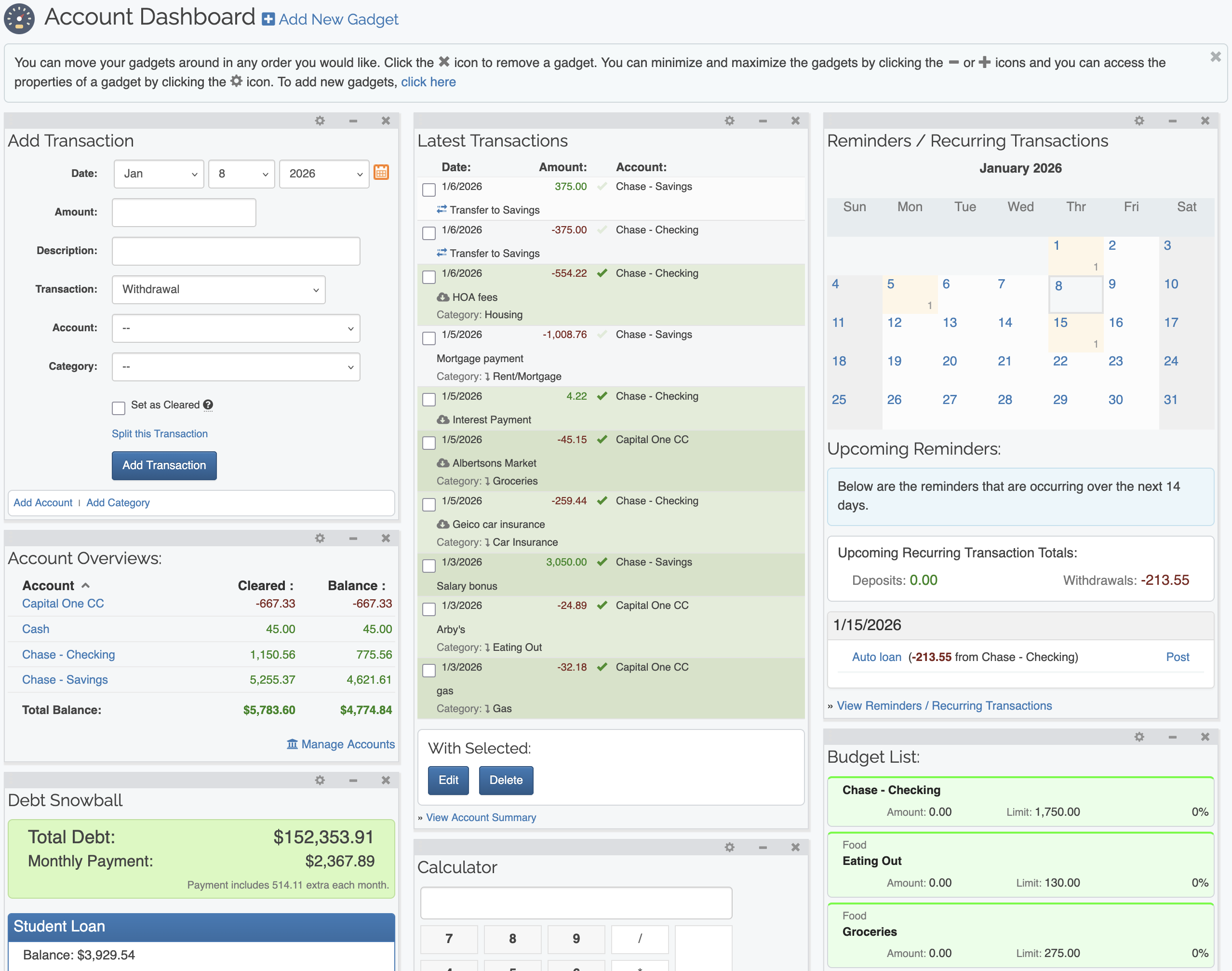This screenshot has width=1232, height=971.
Task: Click Post for the Auto loan reminder
Action: pos(1177,657)
